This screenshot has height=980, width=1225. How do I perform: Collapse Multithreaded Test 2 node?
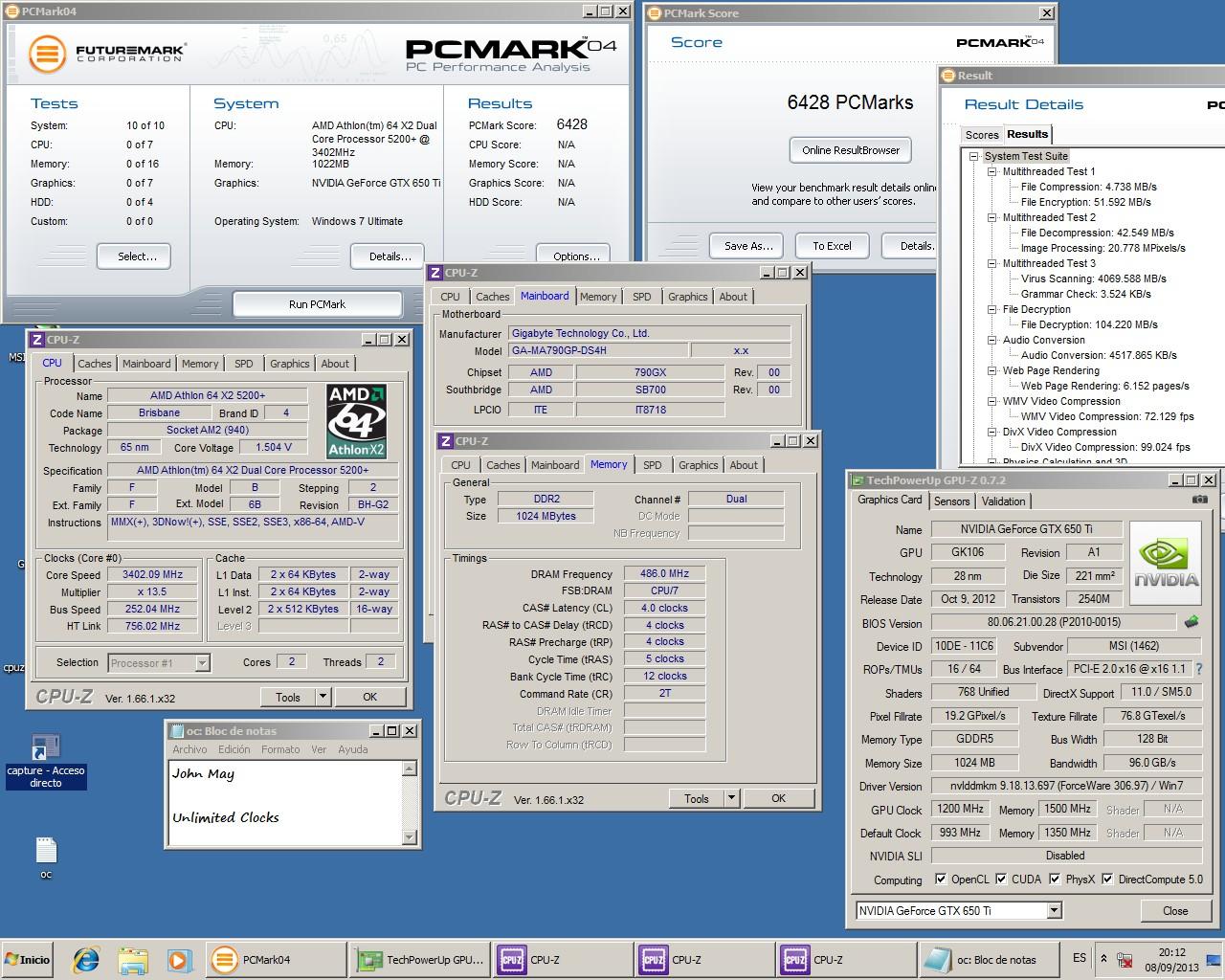tap(992, 217)
